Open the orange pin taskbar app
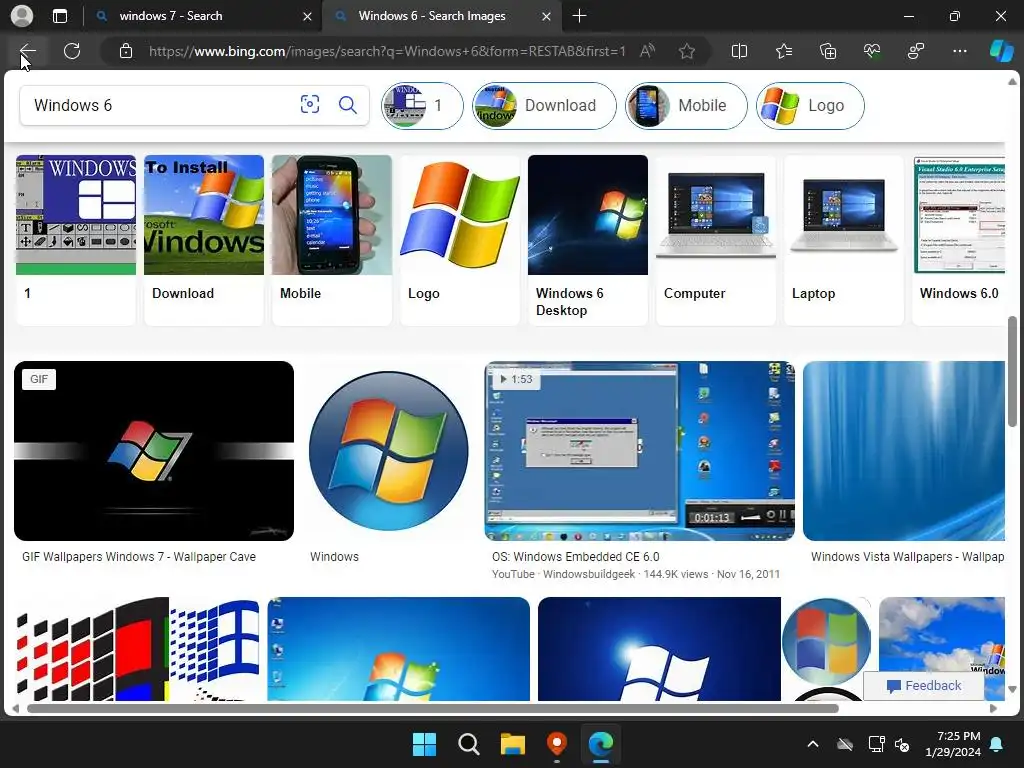This screenshot has height=768, width=1024. coord(556,744)
